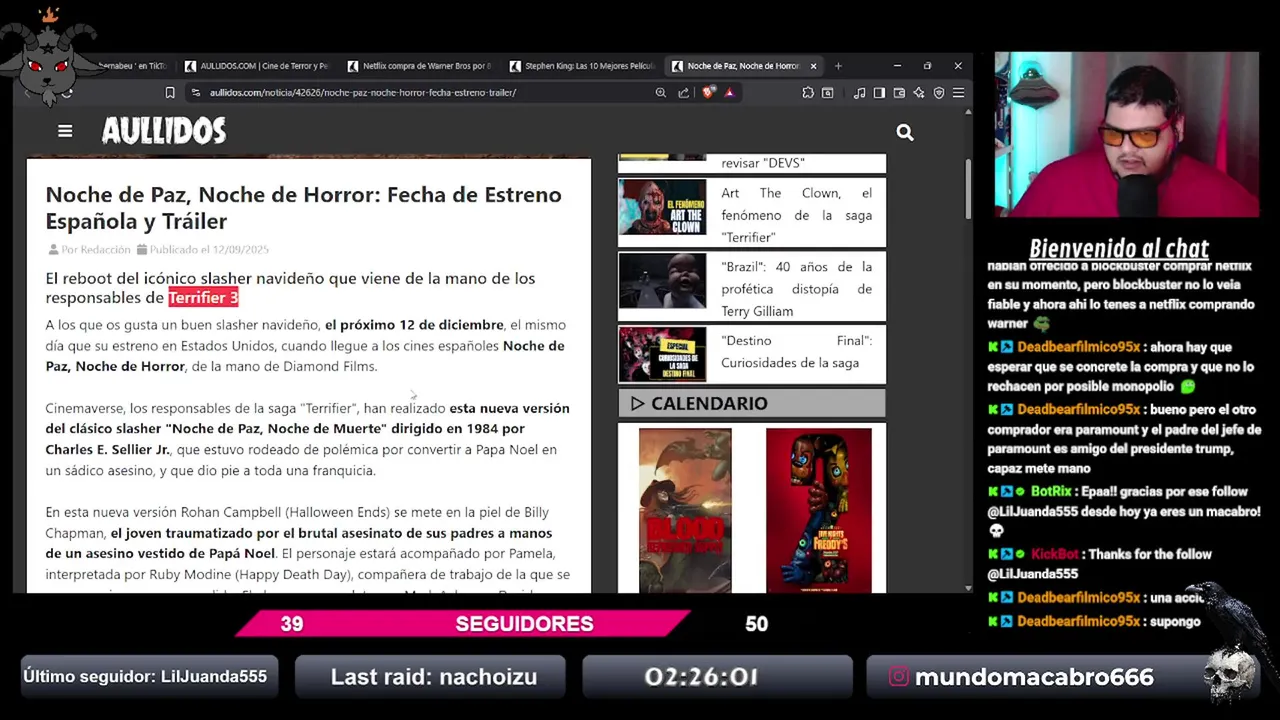Image resolution: width=1280 pixels, height=720 pixels.
Task: Click the share icon in address bar
Action: pos(684,93)
